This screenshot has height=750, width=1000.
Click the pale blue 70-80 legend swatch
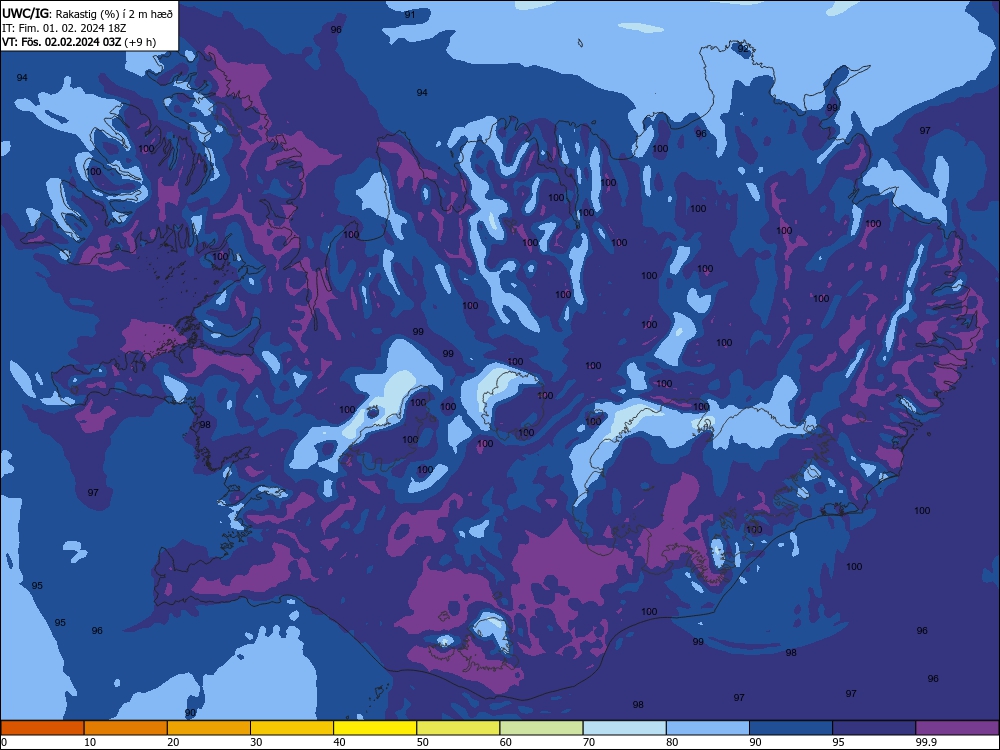click(624, 728)
